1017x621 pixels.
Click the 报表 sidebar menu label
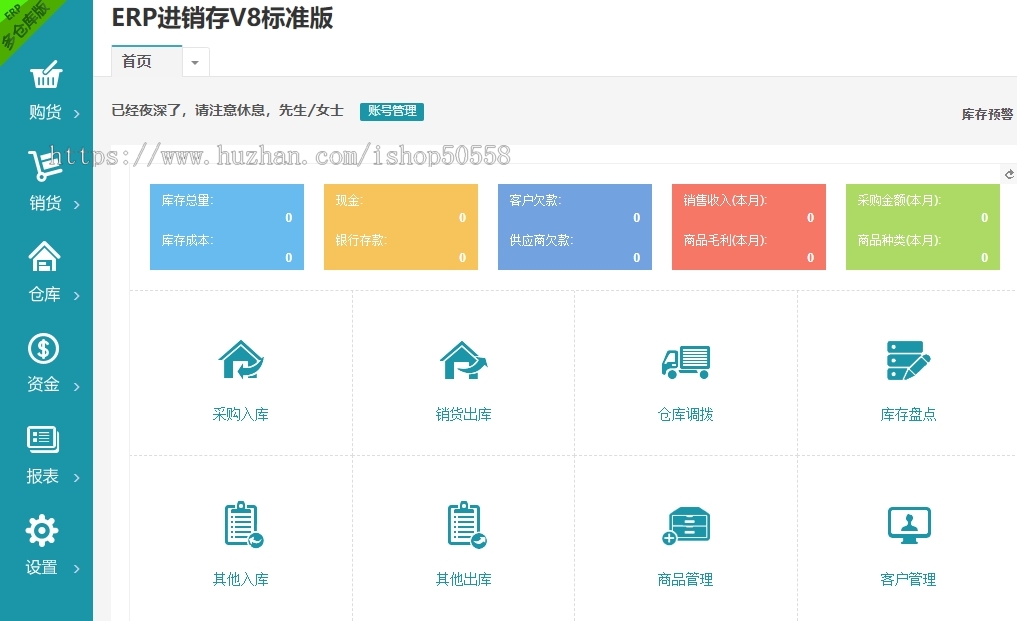42,476
